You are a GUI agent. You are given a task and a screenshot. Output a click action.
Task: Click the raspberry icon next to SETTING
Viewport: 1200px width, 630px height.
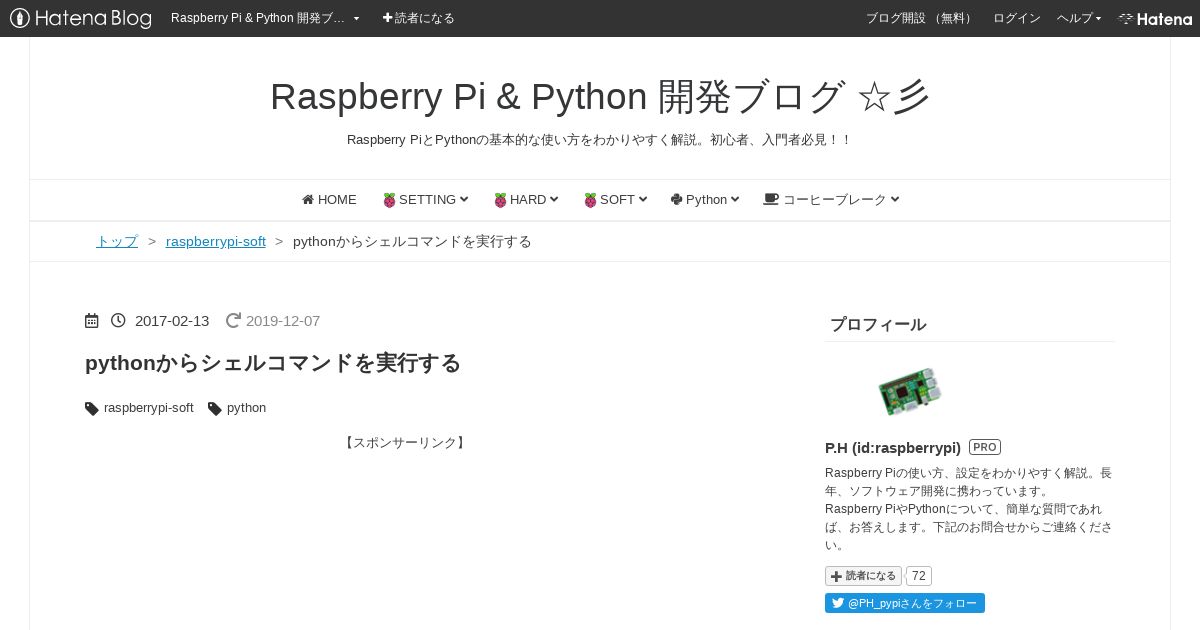(389, 200)
